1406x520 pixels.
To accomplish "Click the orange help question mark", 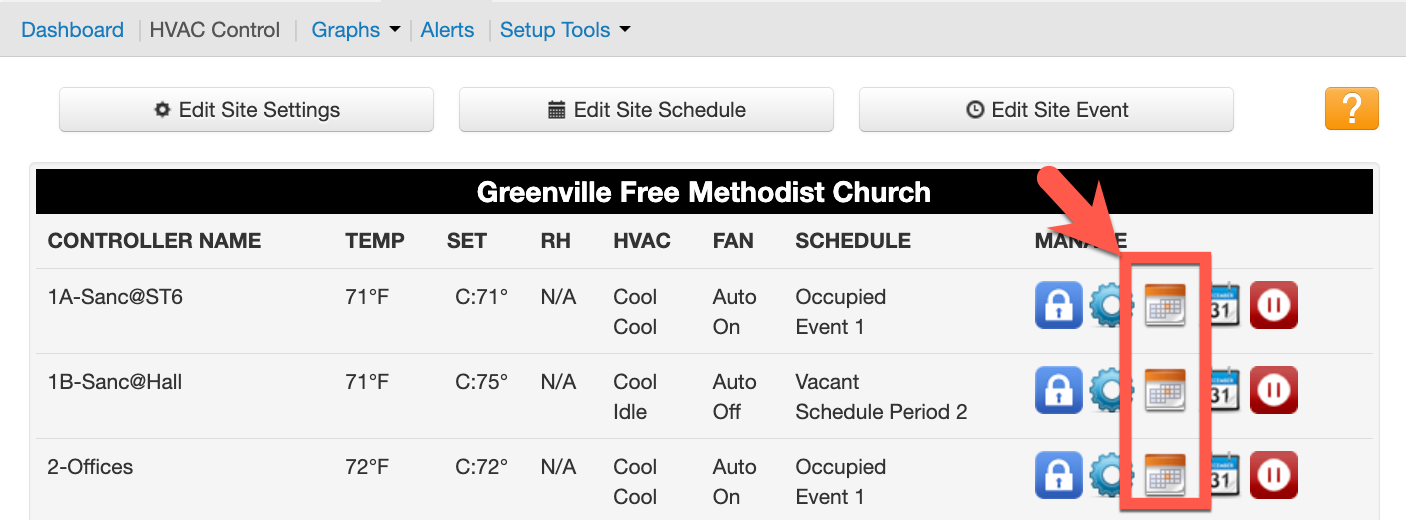I will [1351, 109].
